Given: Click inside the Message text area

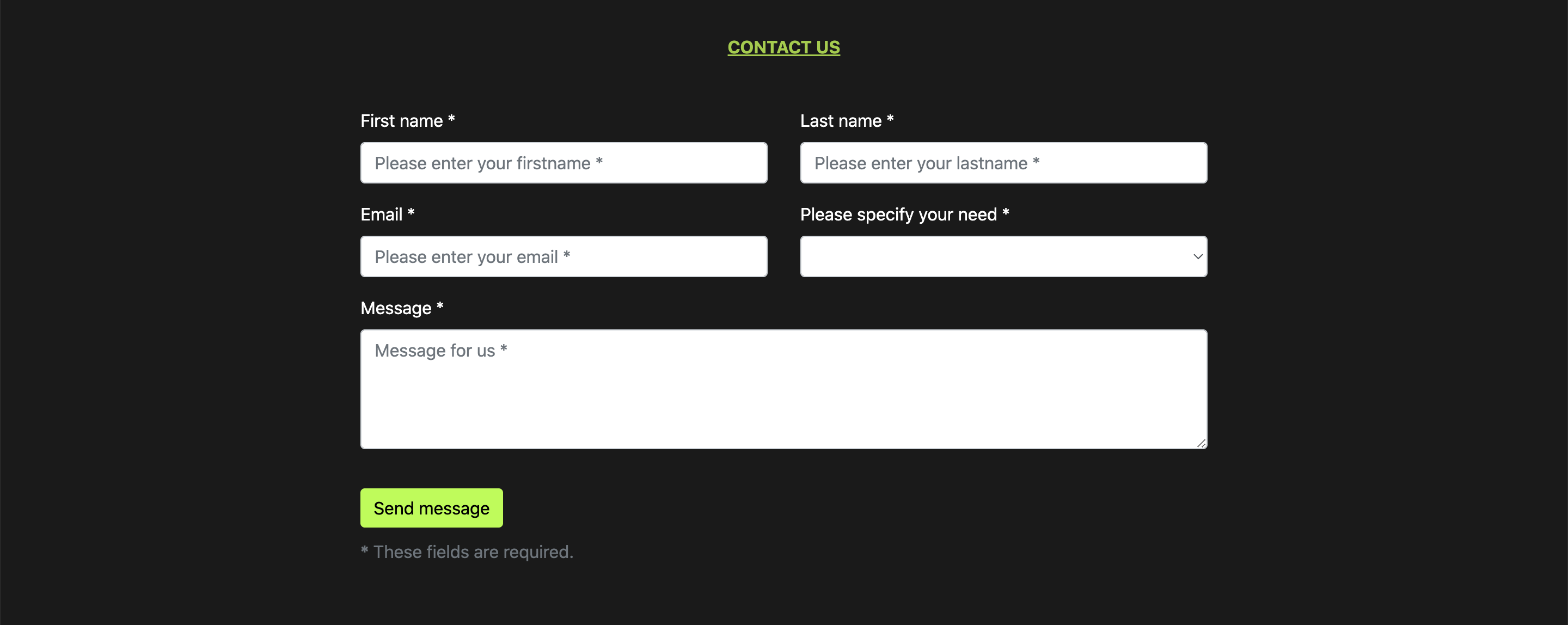Looking at the screenshot, I should click(783, 389).
